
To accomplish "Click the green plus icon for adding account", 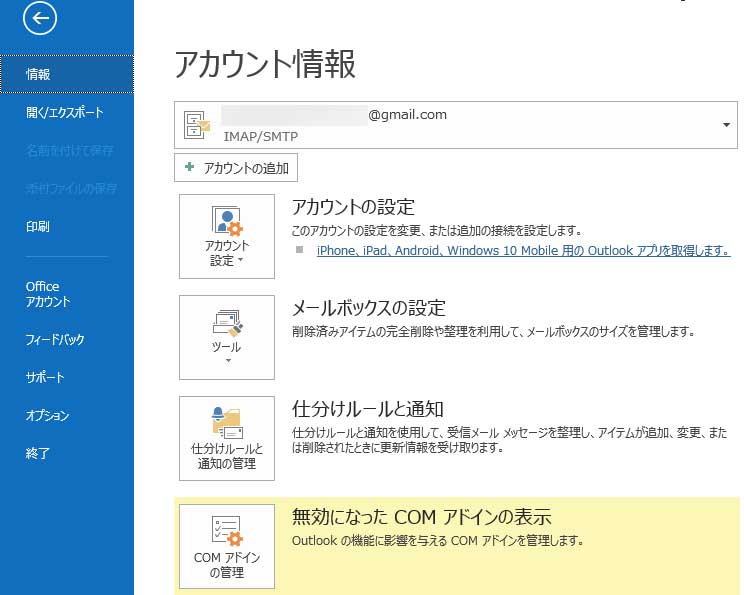I will pyautogui.click(x=190, y=167).
